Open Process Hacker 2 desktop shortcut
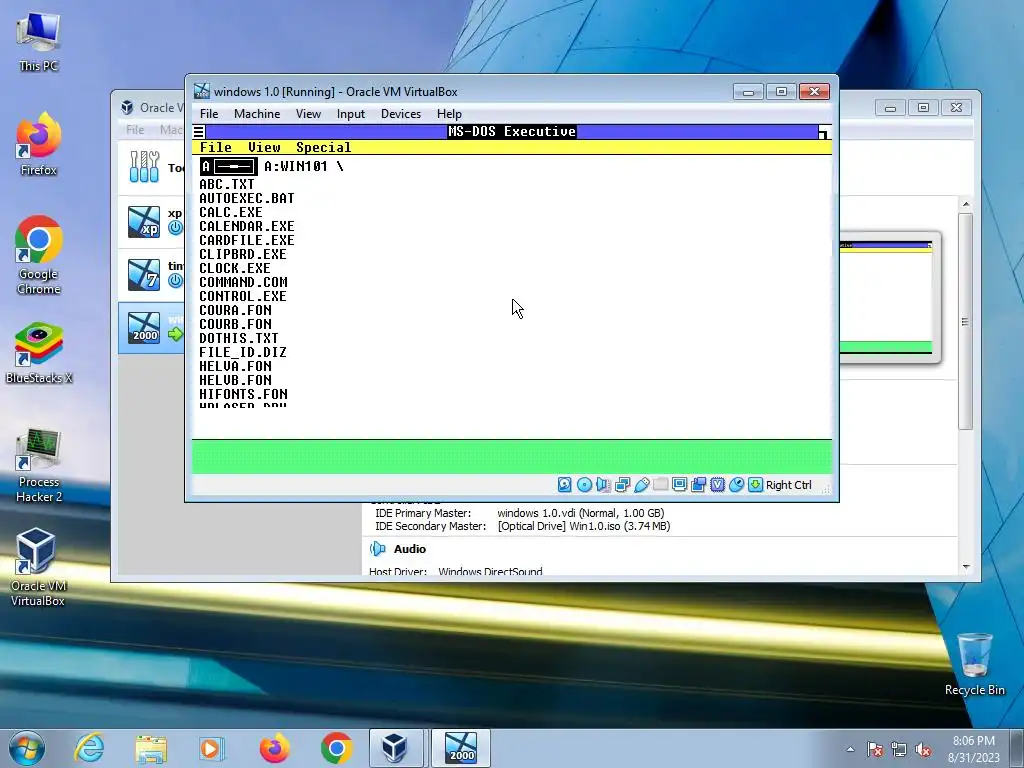The width and height of the screenshot is (1024, 768). click(39, 465)
